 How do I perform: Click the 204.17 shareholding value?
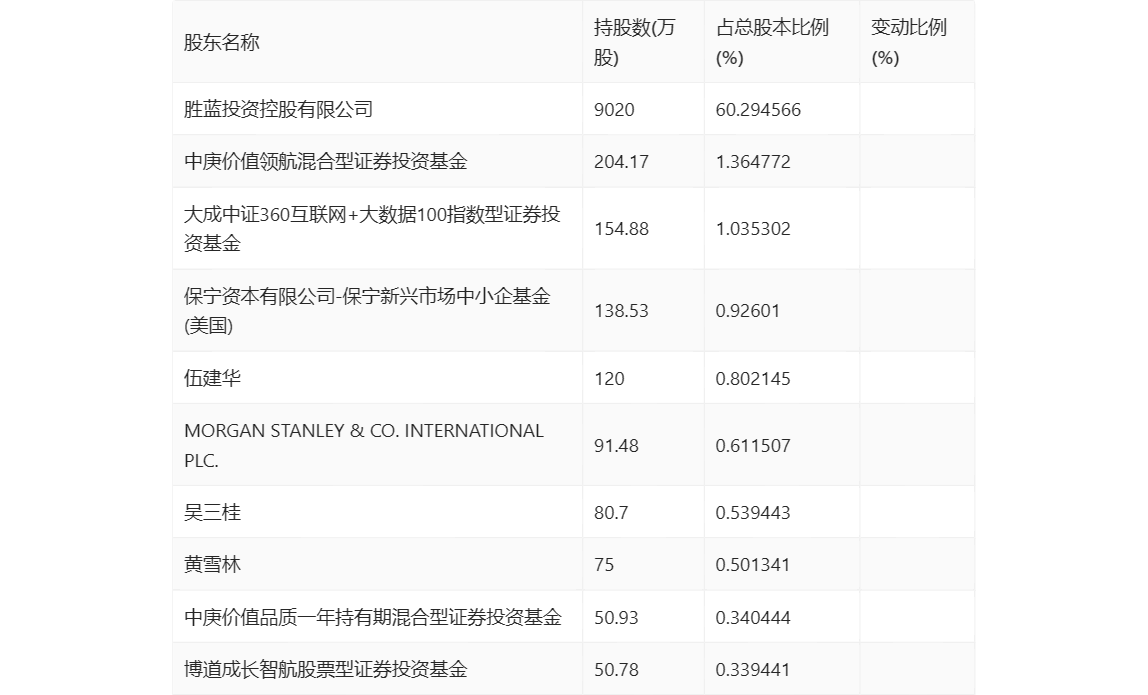[x=621, y=162]
